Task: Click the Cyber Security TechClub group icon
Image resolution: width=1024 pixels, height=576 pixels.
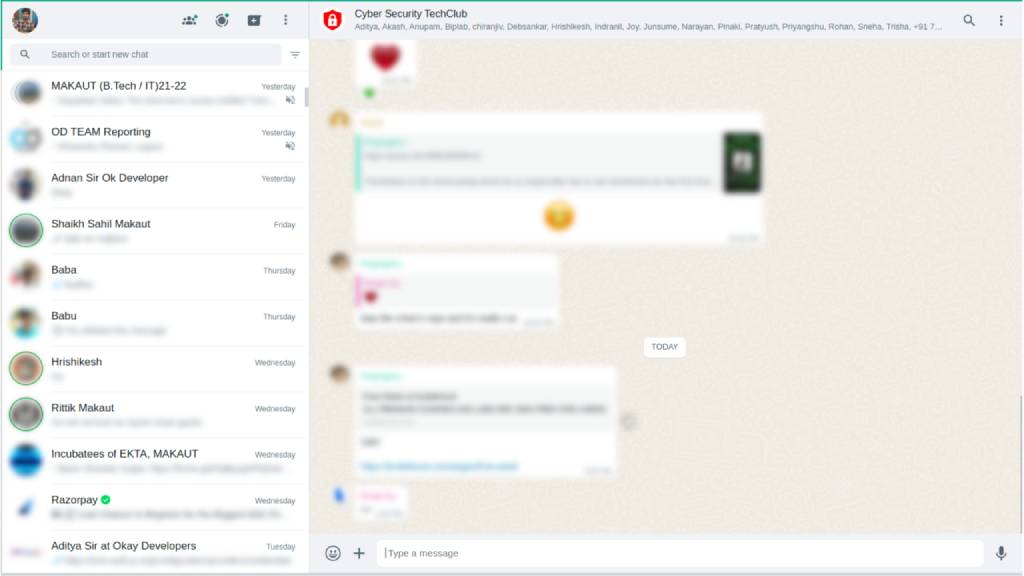Action: click(x=333, y=20)
